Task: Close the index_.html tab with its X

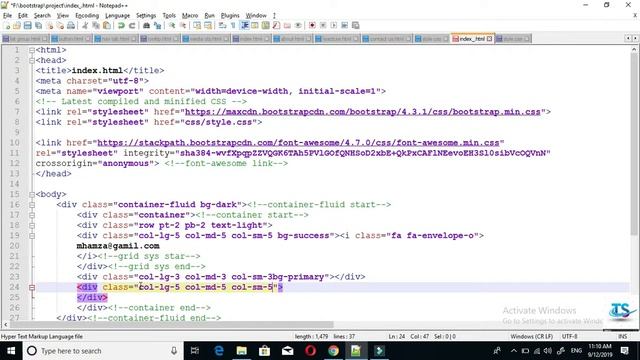Action: (489, 39)
